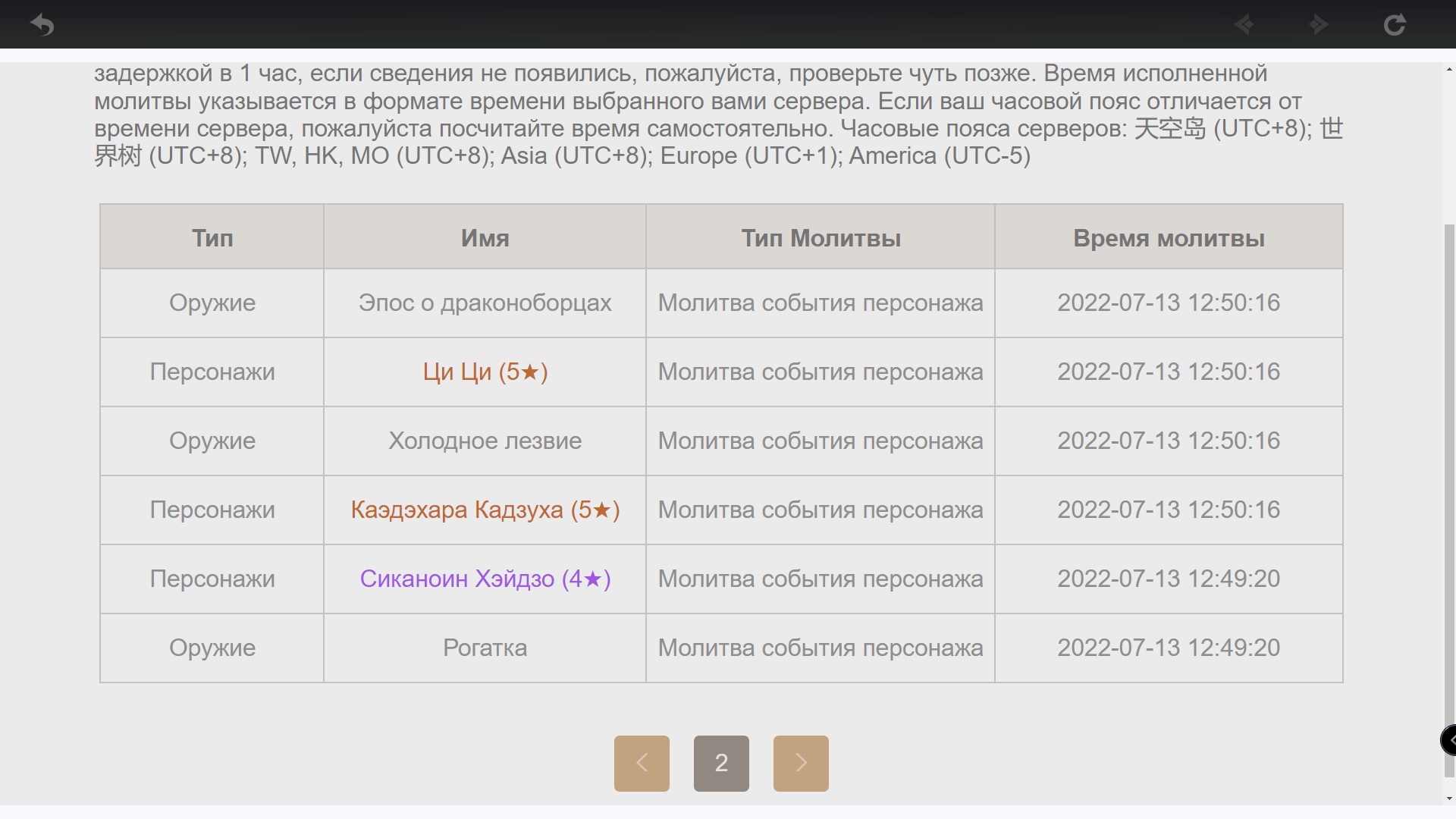This screenshot has height=819, width=1456.
Task: Click the navigate-backward arrow in the top bar
Action: point(1244,25)
